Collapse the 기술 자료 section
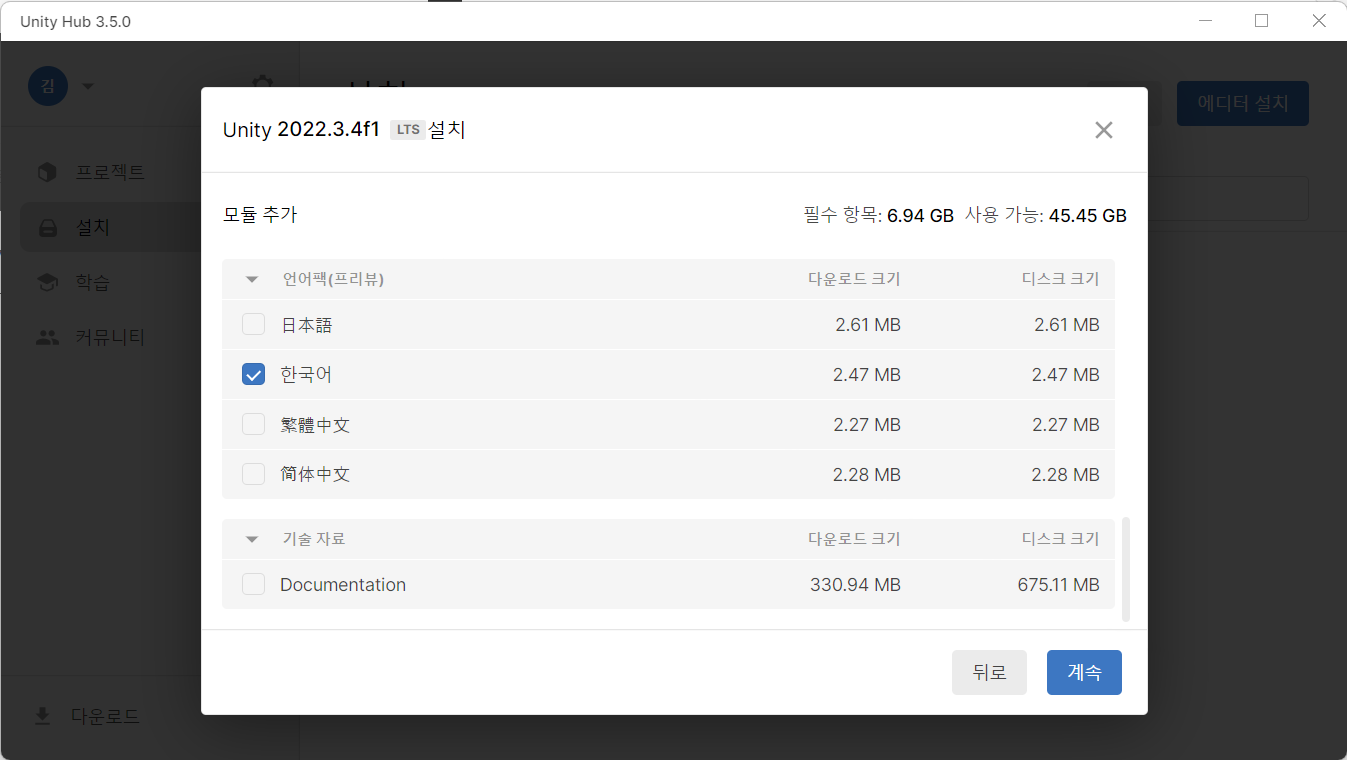Screen dimensions: 1347x760 [252, 539]
